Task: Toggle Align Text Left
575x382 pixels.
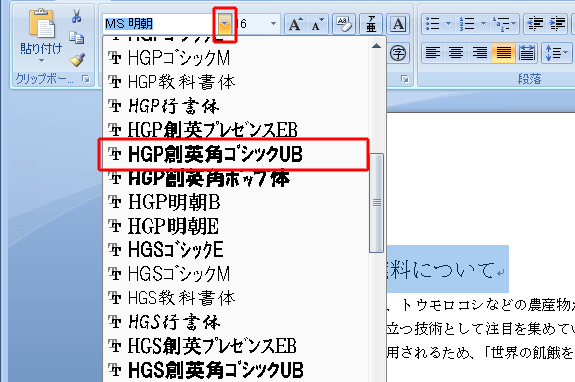Action: [x=433, y=54]
